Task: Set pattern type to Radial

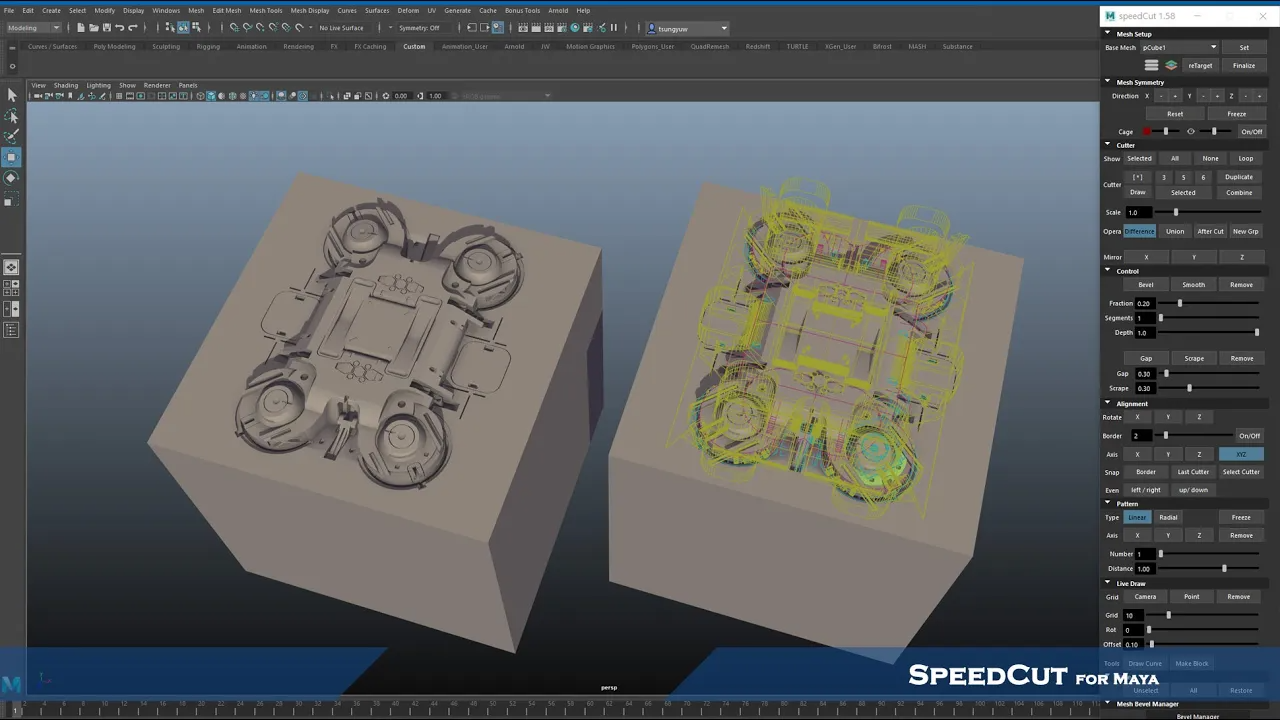Action: [1168, 517]
